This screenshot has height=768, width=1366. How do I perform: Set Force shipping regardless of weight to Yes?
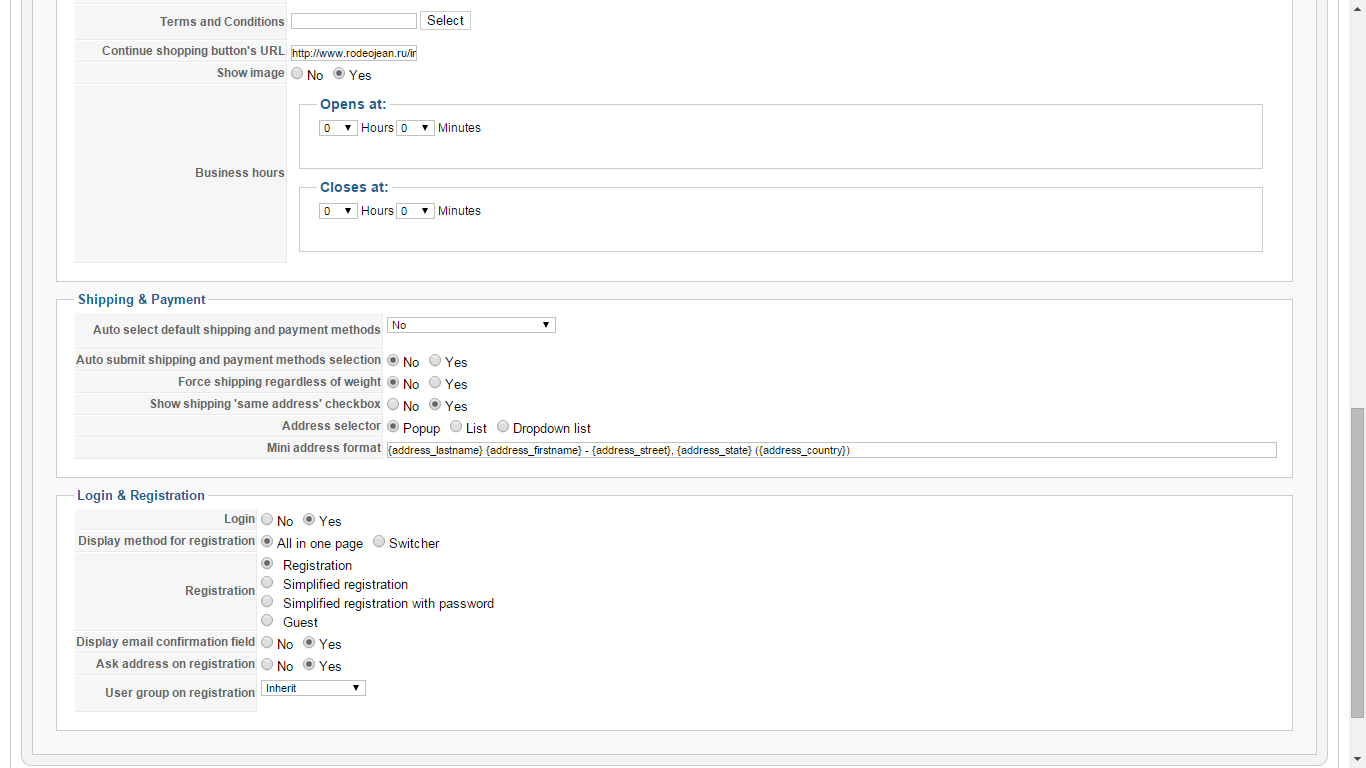point(435,383)
